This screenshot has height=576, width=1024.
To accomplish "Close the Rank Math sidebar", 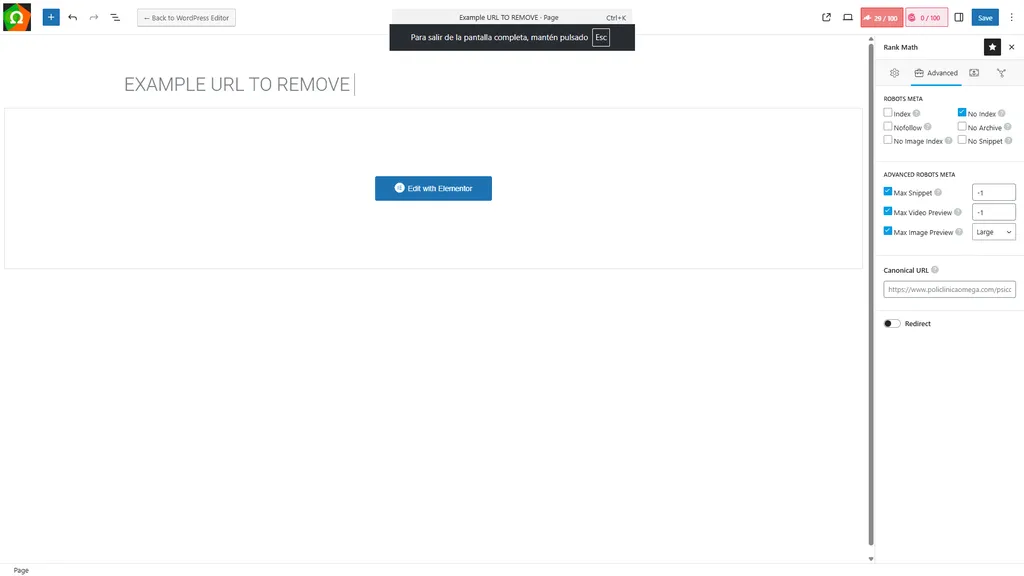I will point(1012,47).
